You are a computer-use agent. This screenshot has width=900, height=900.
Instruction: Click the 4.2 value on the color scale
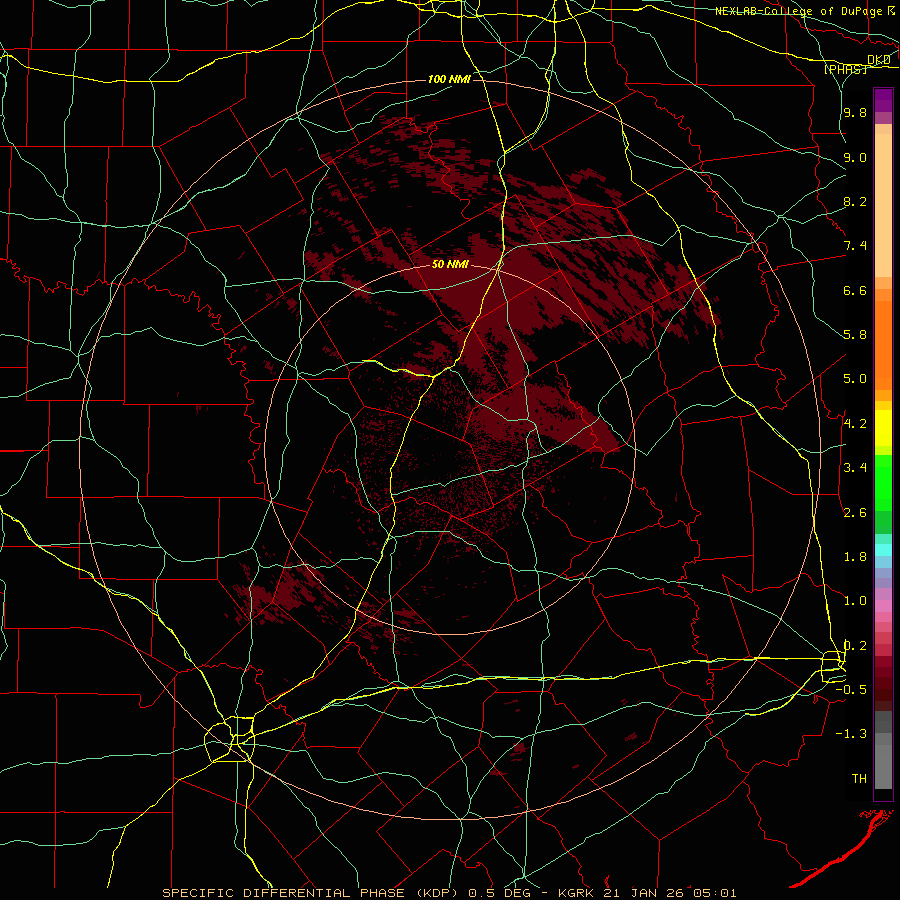[x=855, y=424]
